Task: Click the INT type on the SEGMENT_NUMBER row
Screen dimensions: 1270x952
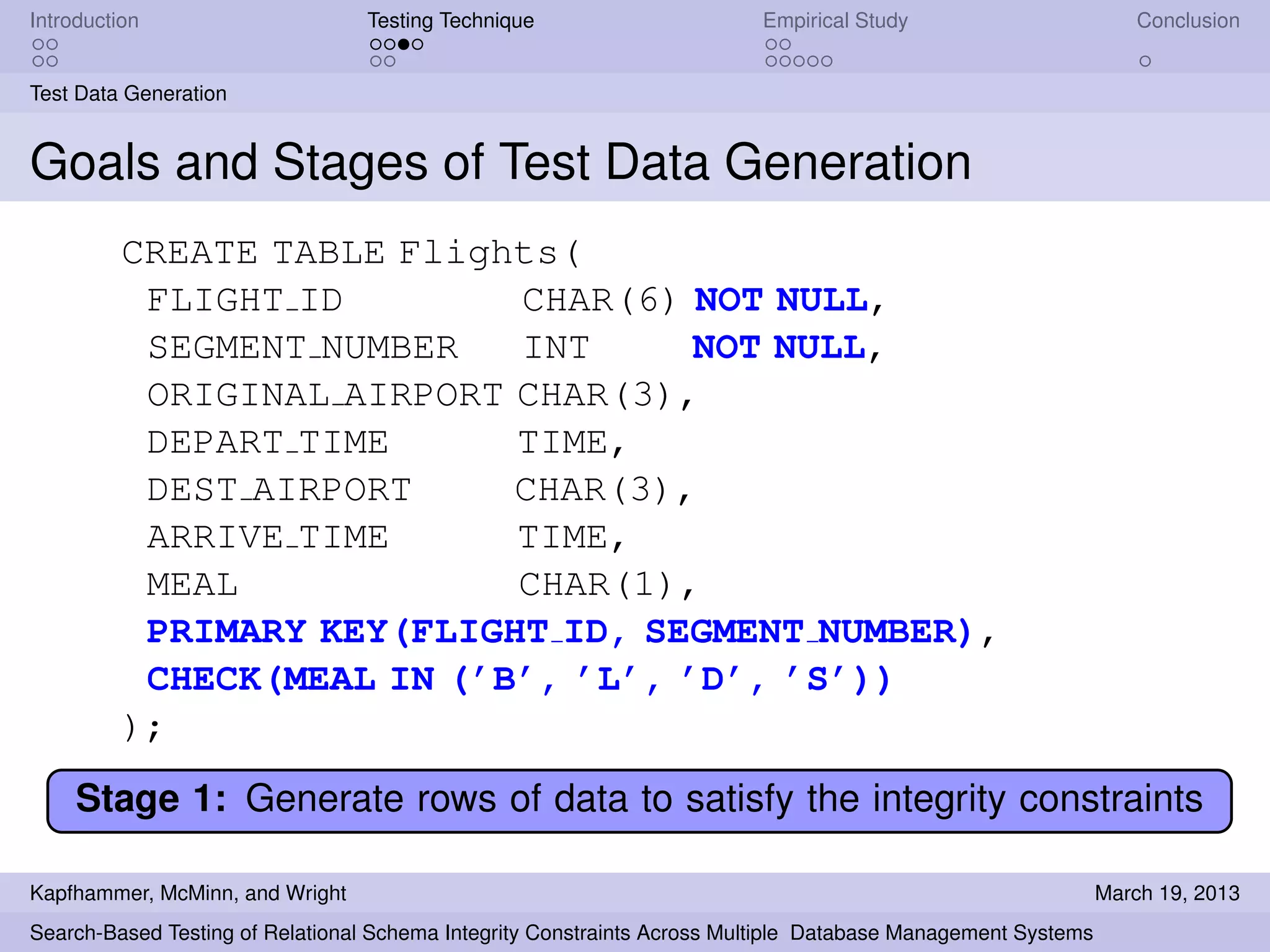Action: [x=557, y=348]
